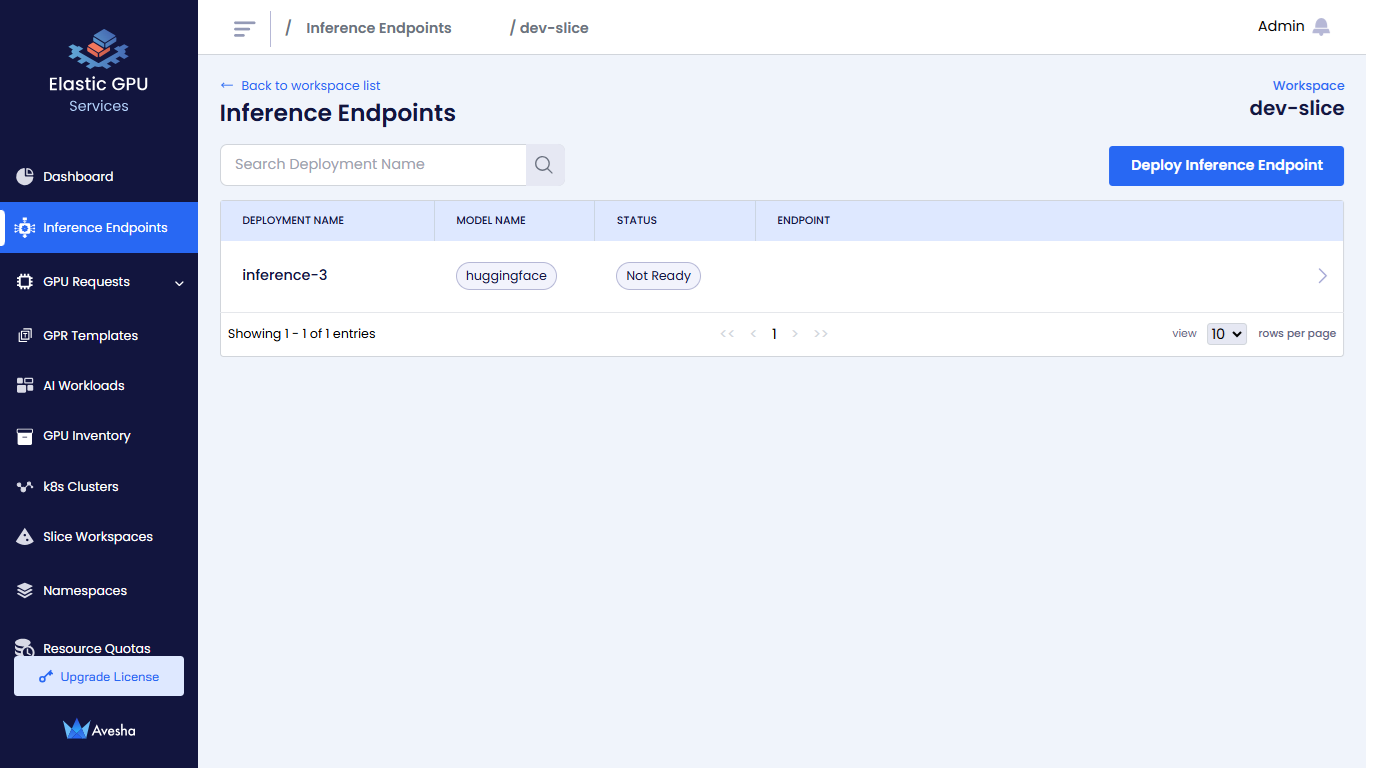Screen dimensions: 1375x782
Task: Open k8s Clusters in the sidebar
Action: coord(99,487)
